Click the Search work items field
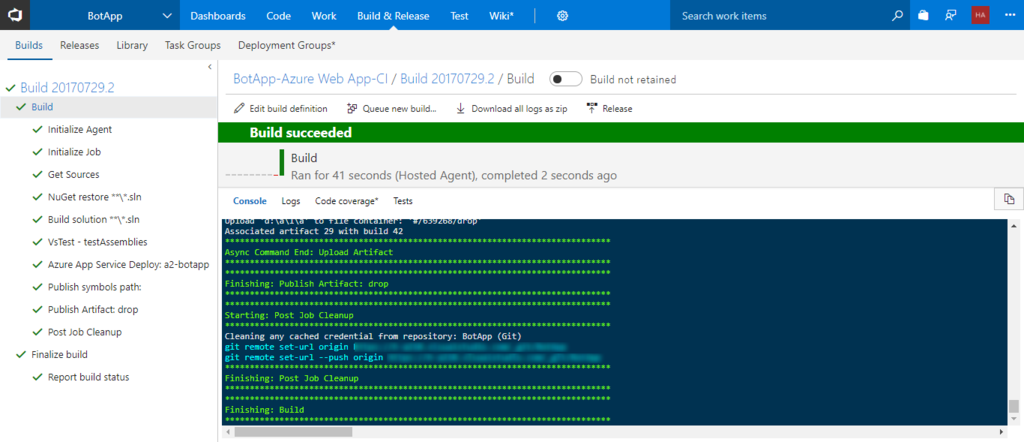This screenshot has width=1024, height=442. coord(780,16)
